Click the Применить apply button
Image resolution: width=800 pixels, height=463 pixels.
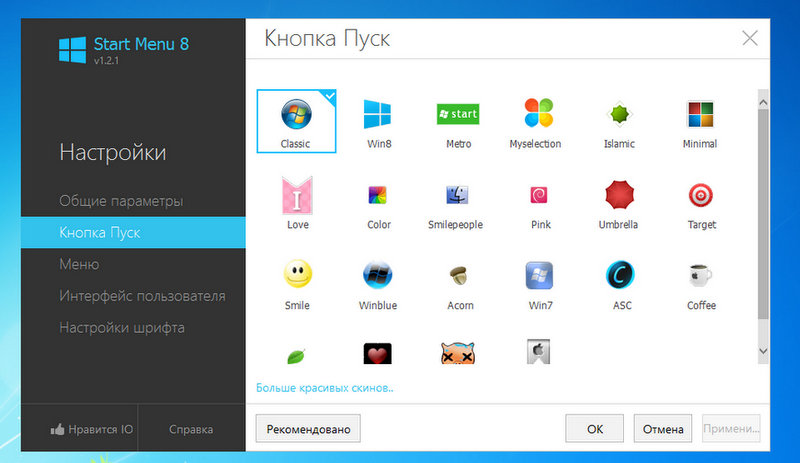pos(731,429)
